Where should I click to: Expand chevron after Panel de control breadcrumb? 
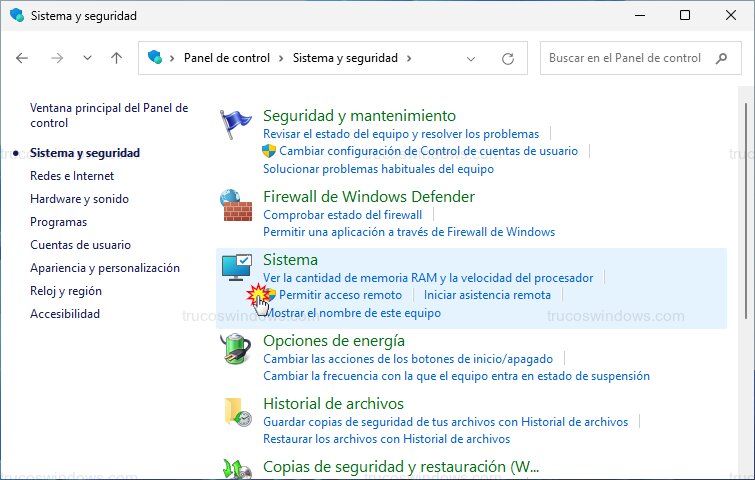click(x=281, y=58)
